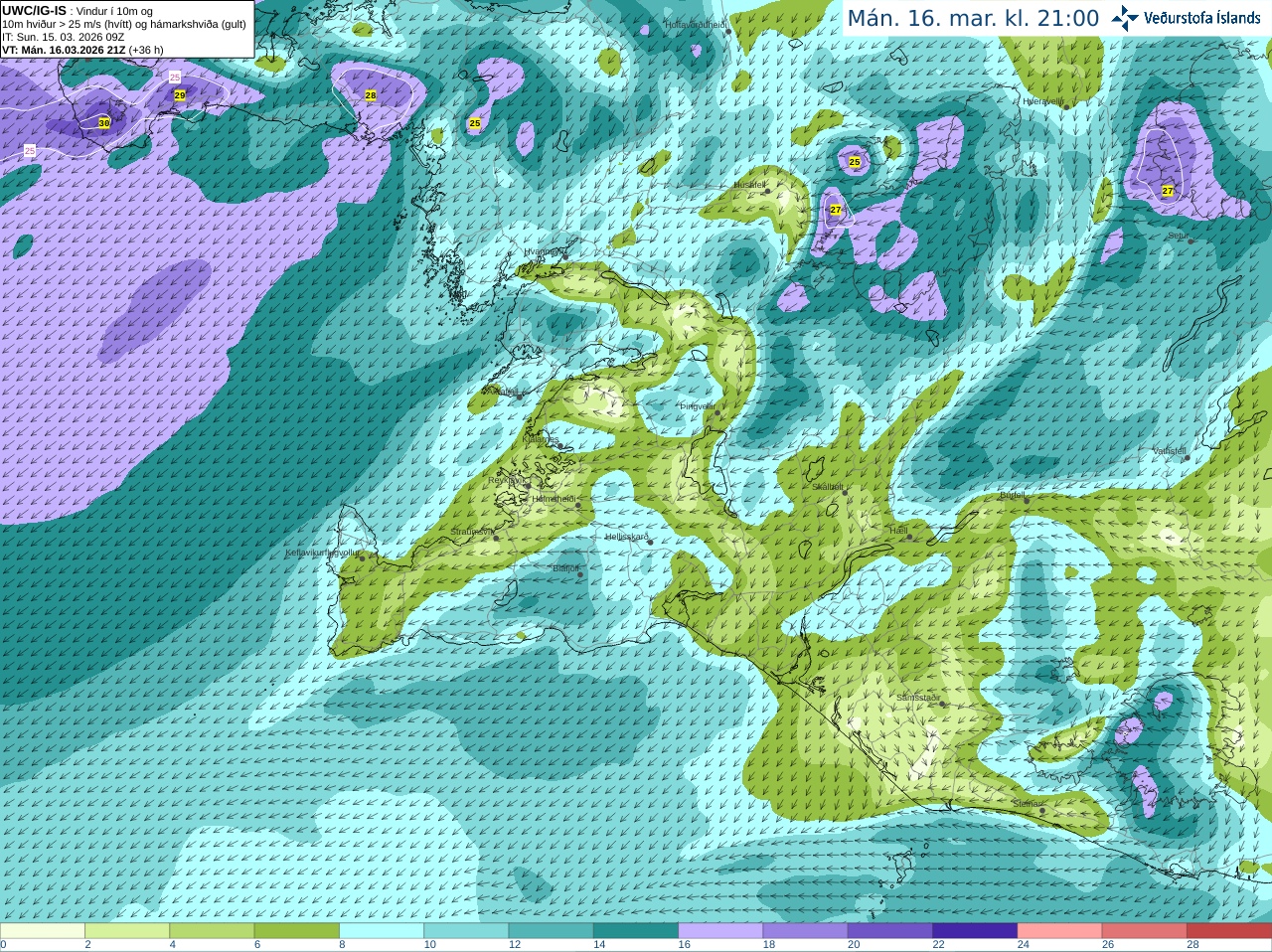Select the IT: Sun. 15. 03. 2026 09Z line
The height and width of the screenshot is (952, 1272).
tap(64, 37)
